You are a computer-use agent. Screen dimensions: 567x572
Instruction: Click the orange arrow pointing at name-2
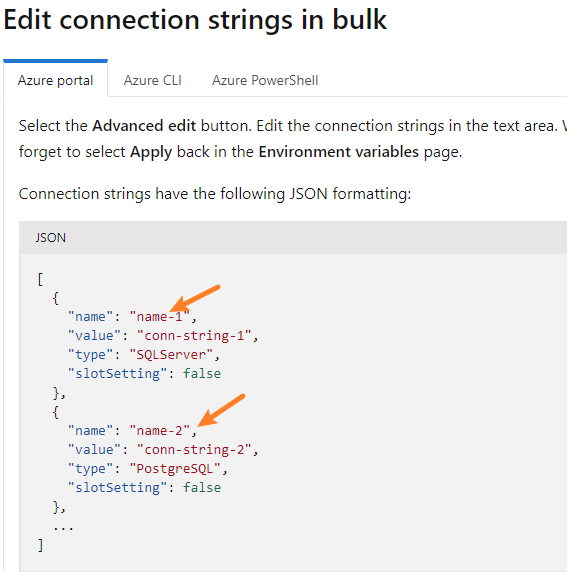(221, 410)
